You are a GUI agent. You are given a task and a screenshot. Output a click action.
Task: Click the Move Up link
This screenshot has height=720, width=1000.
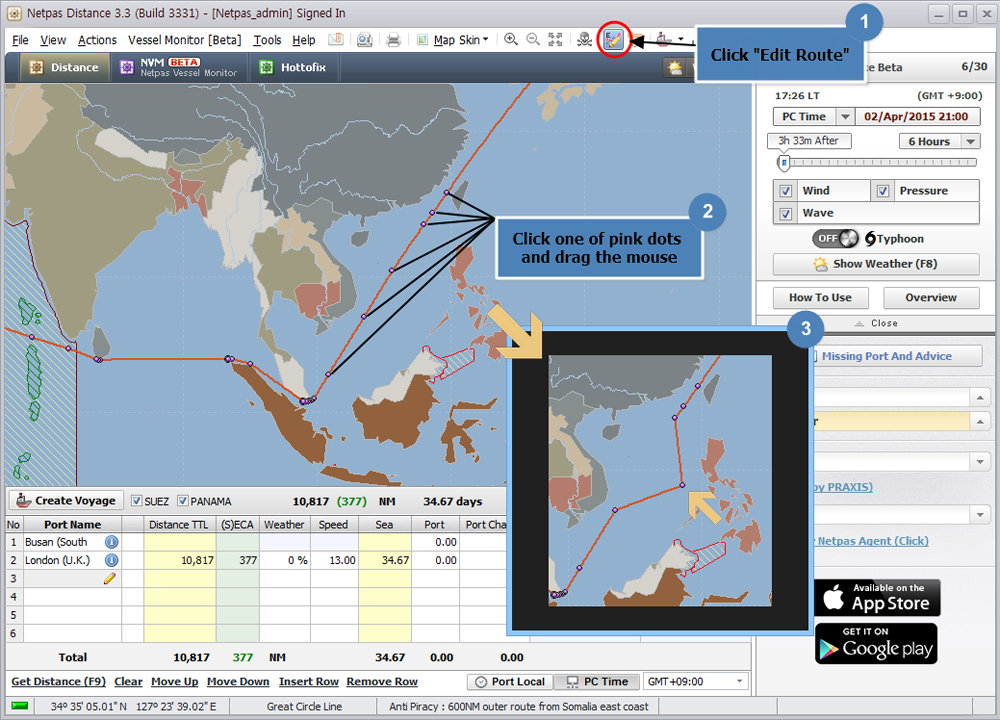tap(175, 682)
